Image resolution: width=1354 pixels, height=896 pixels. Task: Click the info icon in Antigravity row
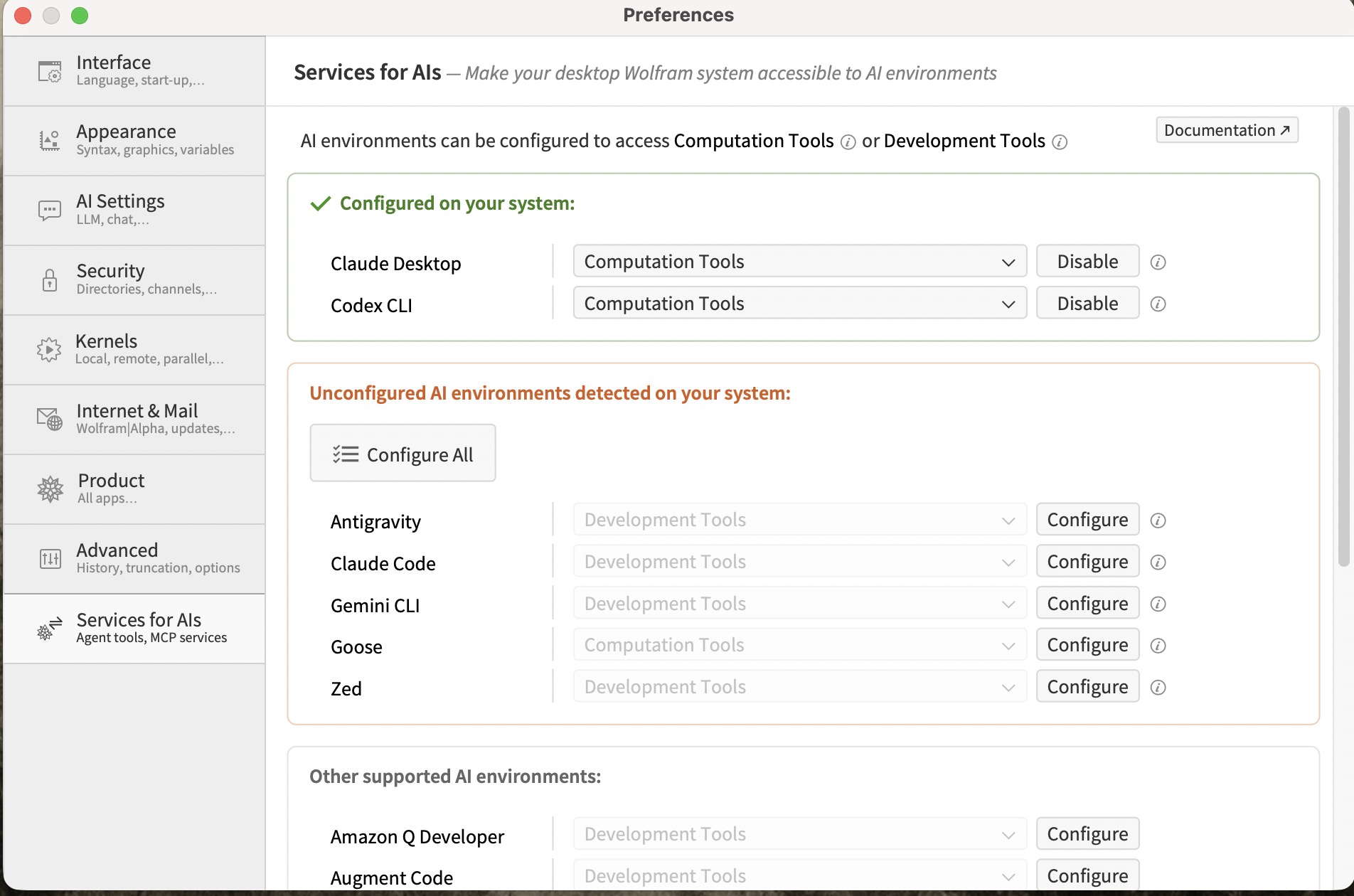(x=1158, y=521)
